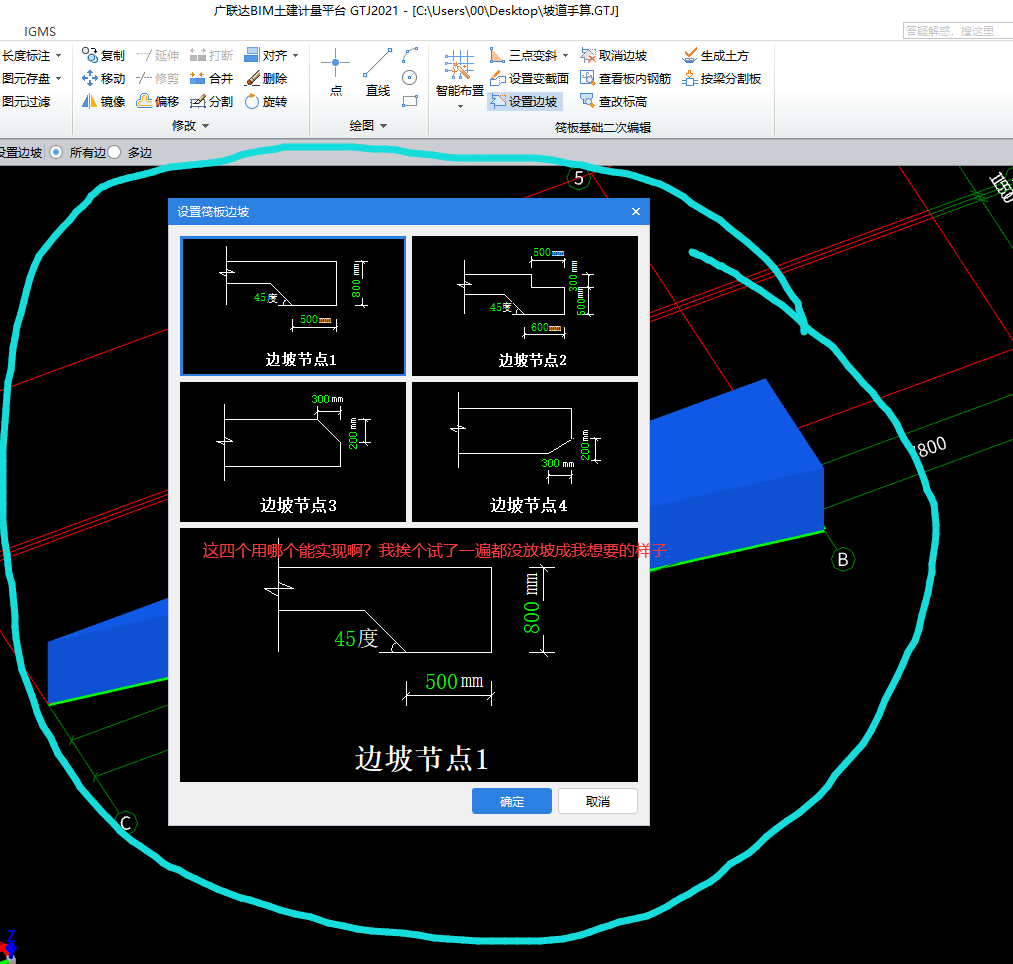This screenshot has height=964, width=1013.
Task: Choose the 边坡节点3 thumbnail
Action: (293, 452)
